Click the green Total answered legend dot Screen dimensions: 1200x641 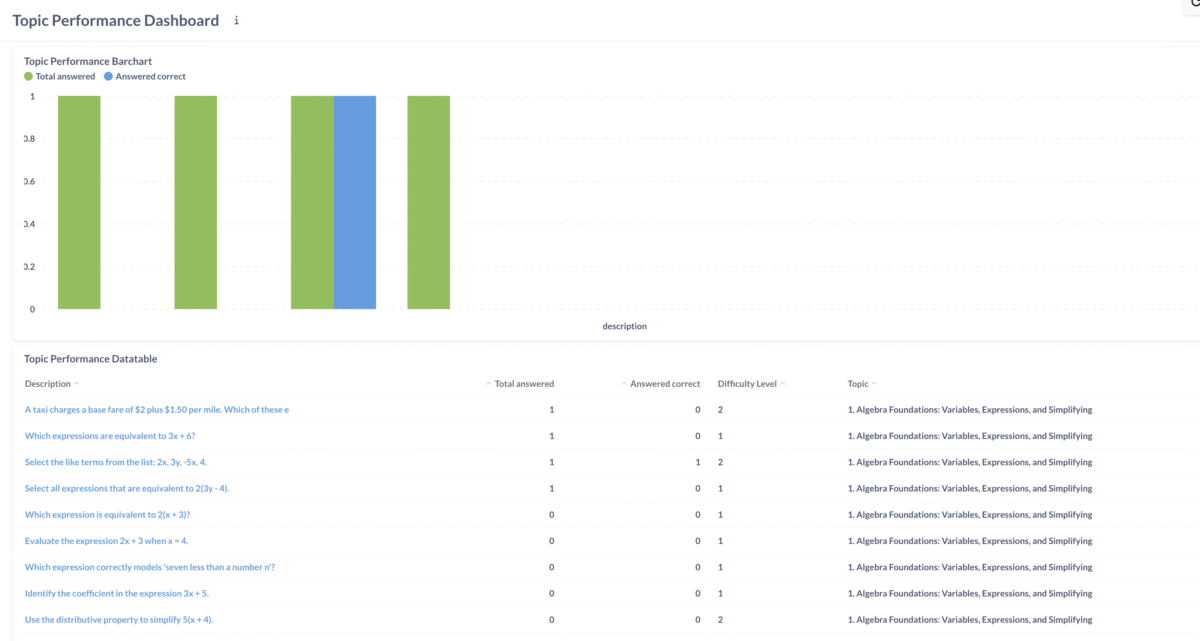[28, 76]
